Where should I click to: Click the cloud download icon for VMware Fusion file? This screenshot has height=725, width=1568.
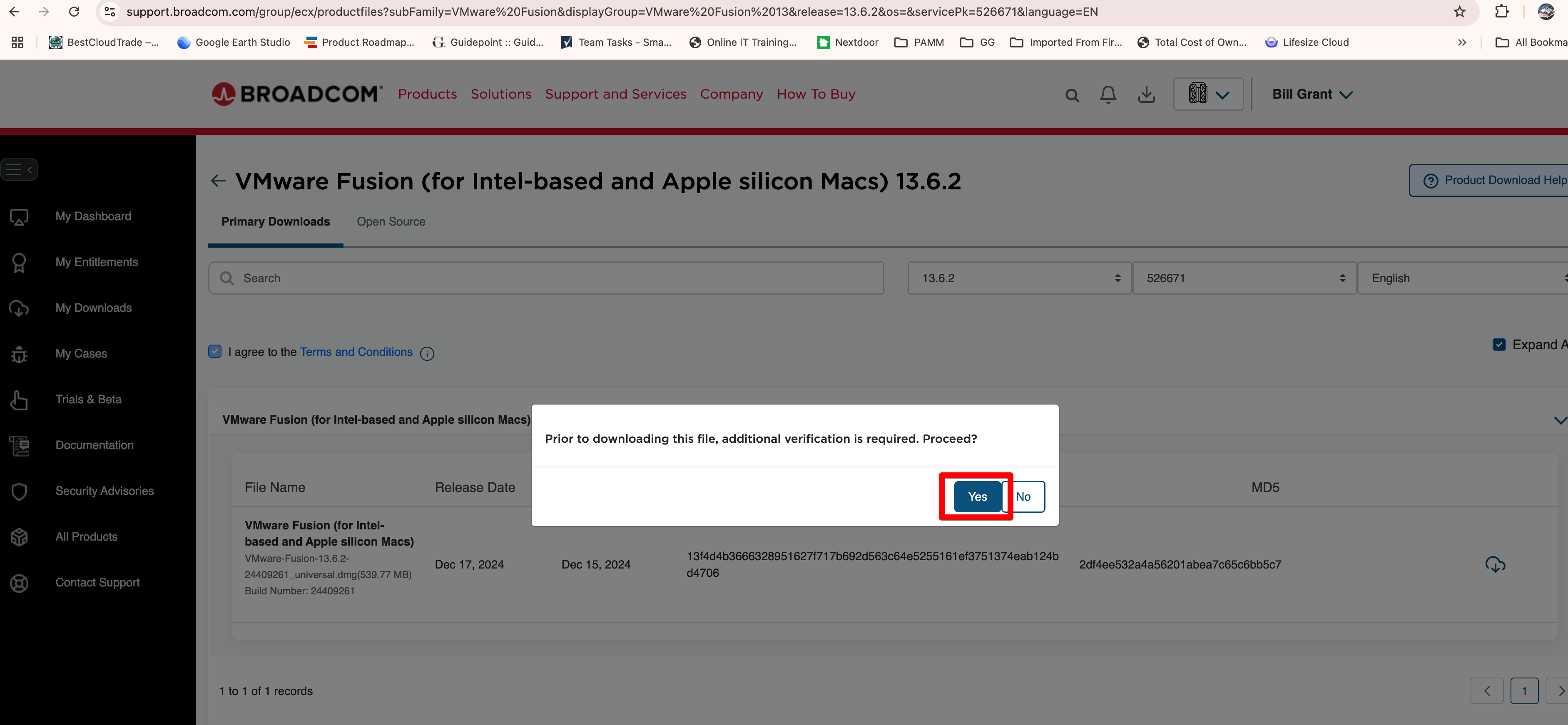pyautogui.click(x=1495, y=564)
